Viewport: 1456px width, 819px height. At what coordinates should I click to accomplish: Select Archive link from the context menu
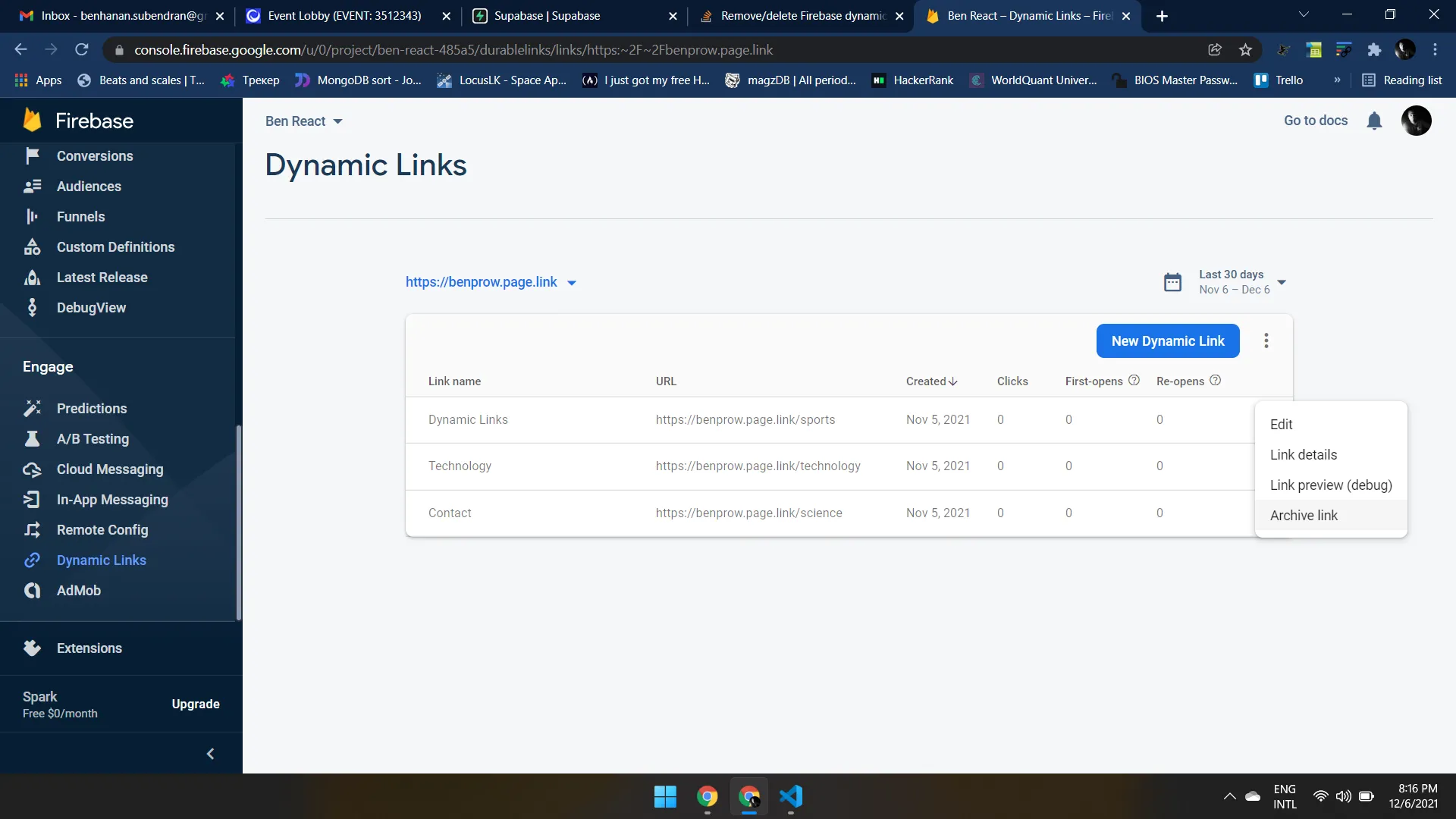pos(1304,516)
